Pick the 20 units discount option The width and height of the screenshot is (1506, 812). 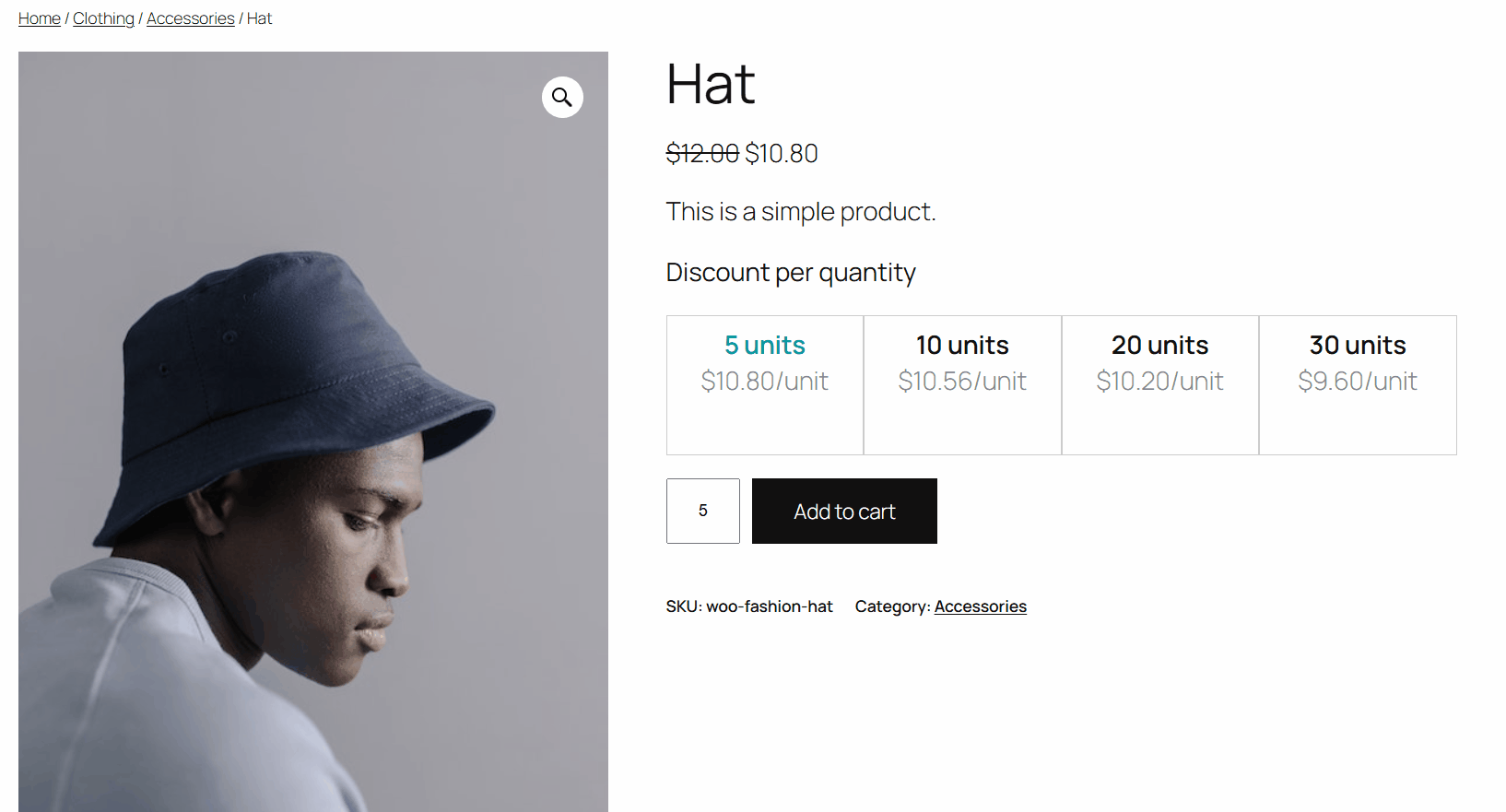point(1159,384)
